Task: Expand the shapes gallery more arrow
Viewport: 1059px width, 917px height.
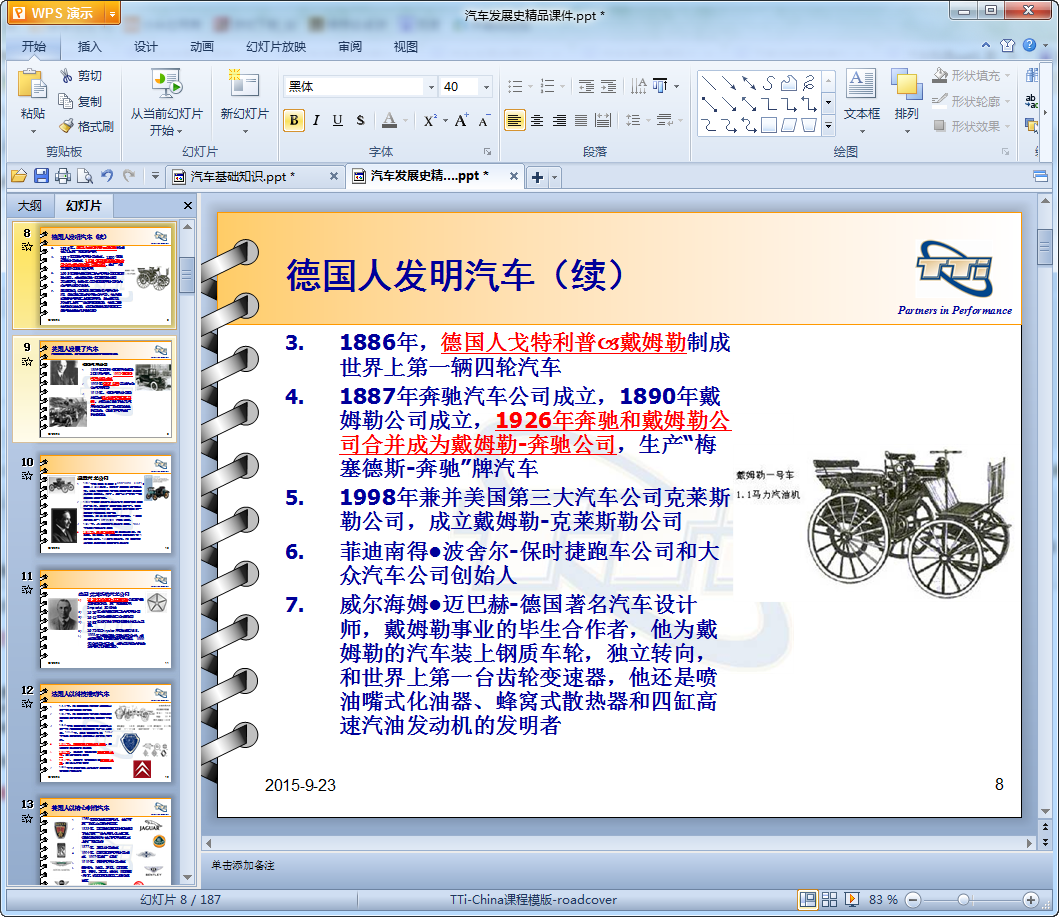Action: tap(829, 126)
